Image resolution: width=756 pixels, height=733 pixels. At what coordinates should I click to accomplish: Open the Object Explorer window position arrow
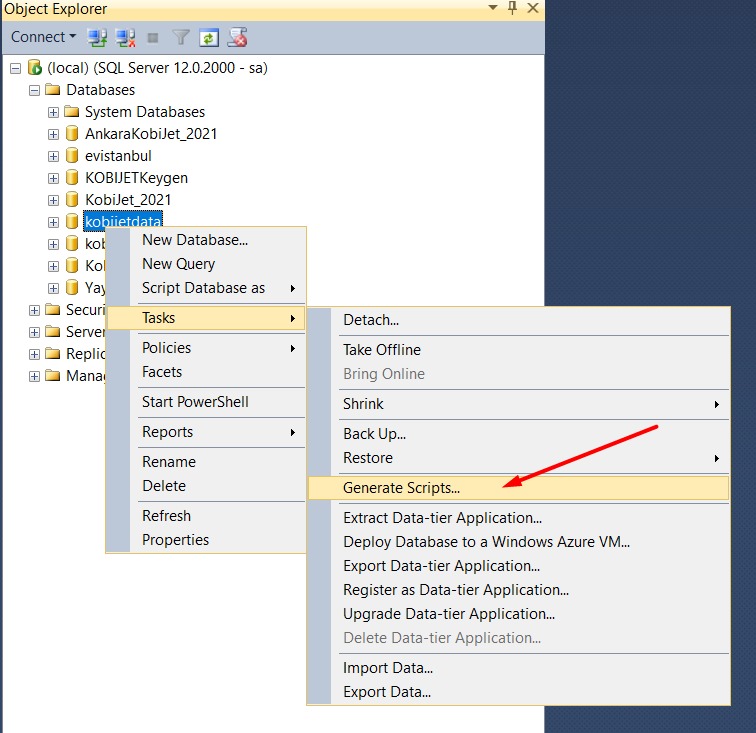pos(492,8)
